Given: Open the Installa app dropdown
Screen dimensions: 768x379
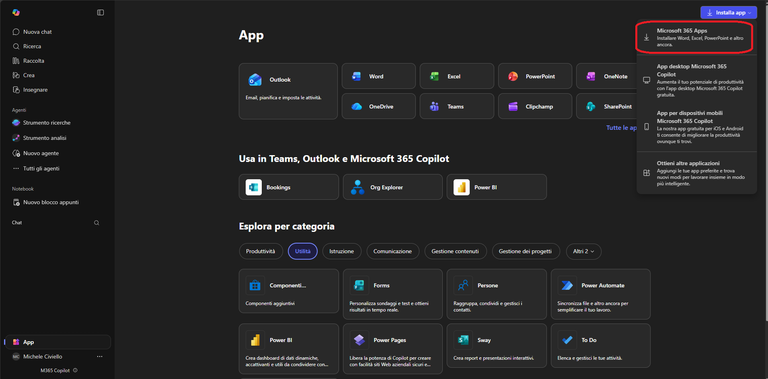Looking at the screenshot, I should [728, 12].
